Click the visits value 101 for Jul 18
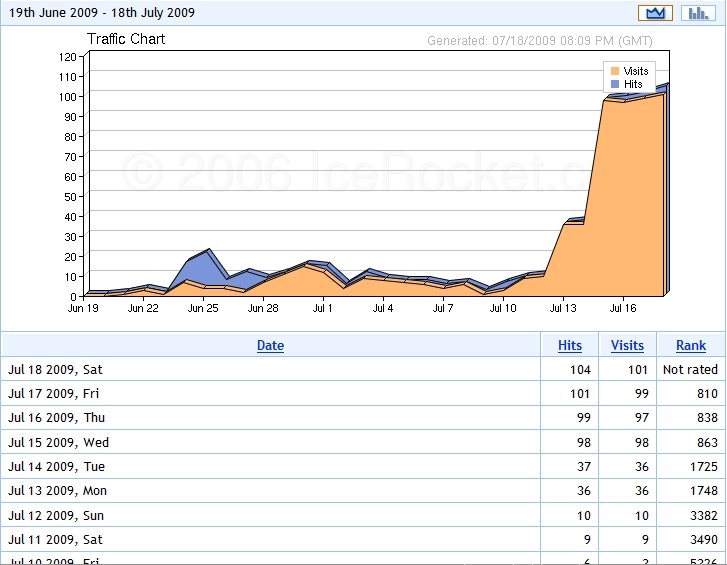The height and width of the screenshot is (565, 727). (638, 369)
